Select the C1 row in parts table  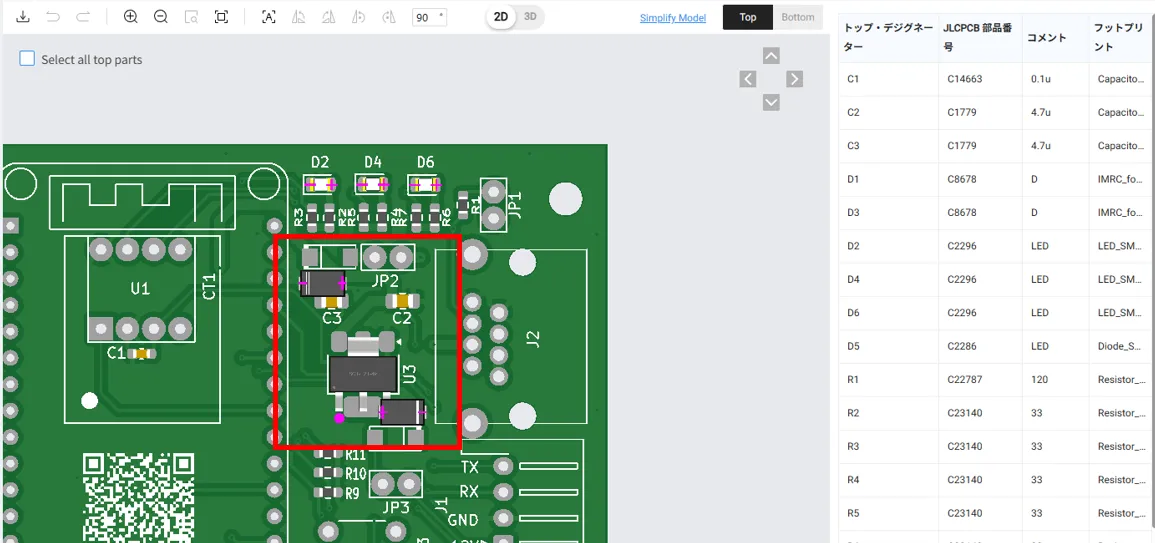995,79
